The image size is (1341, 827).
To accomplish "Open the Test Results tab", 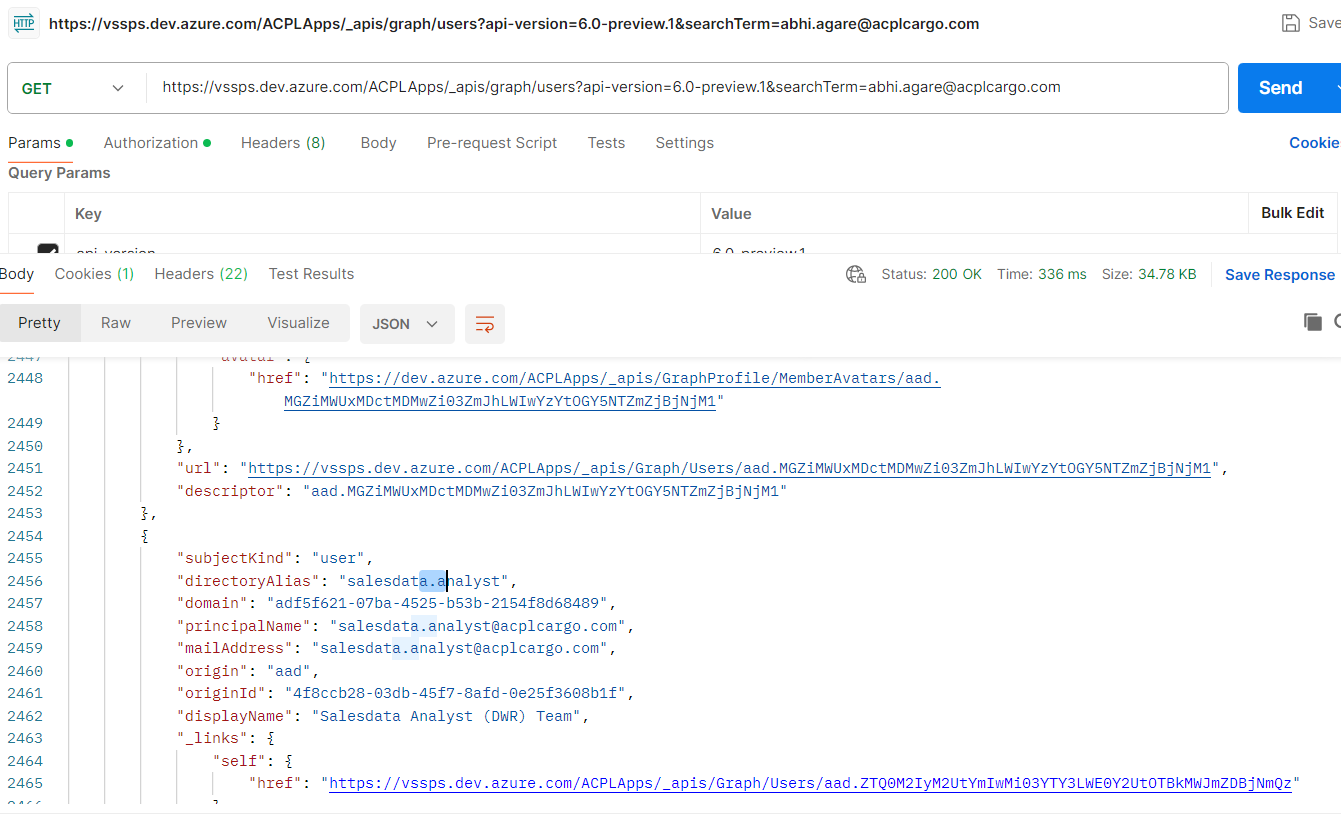I will point(311,274).
